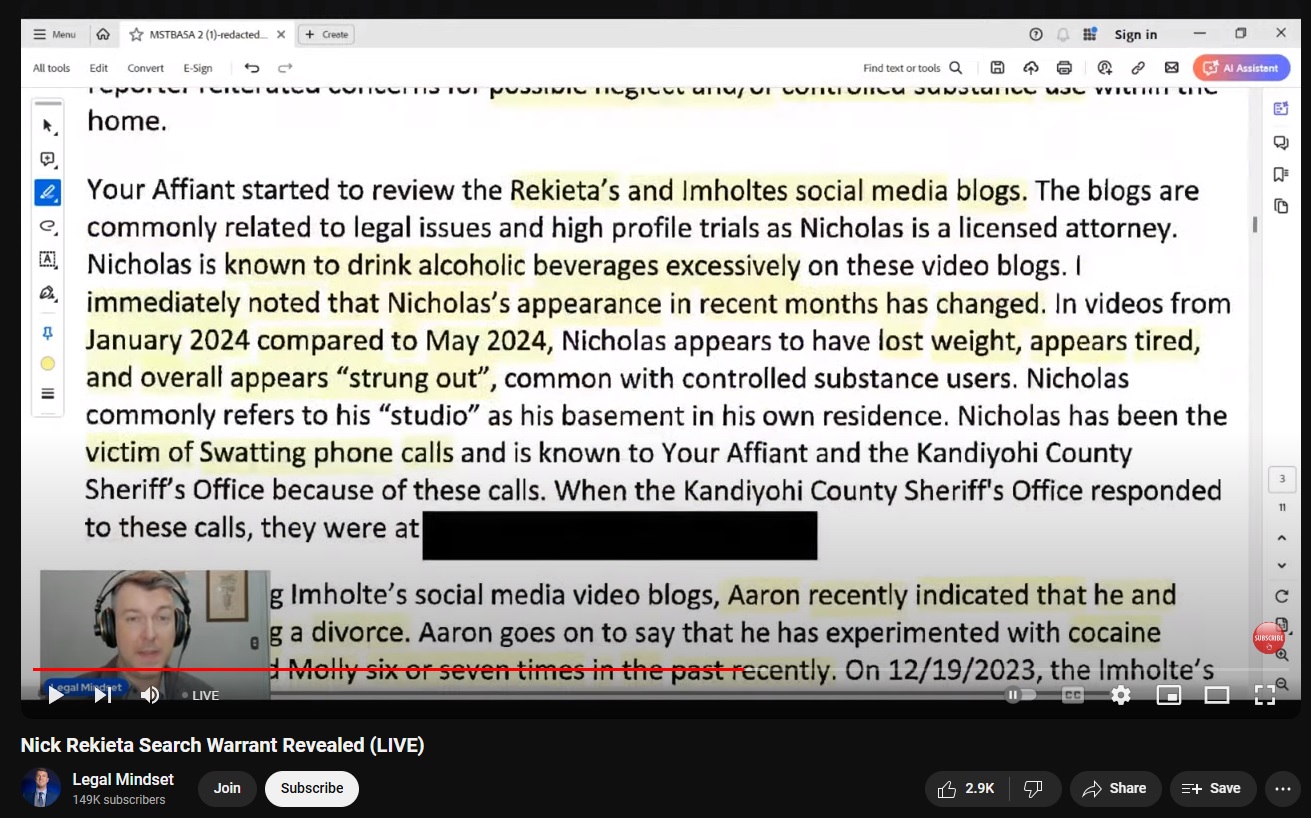The width and height of the screenshot is (1311, 818).
Task: Copy share link via chain icon
Action: 1138,68
